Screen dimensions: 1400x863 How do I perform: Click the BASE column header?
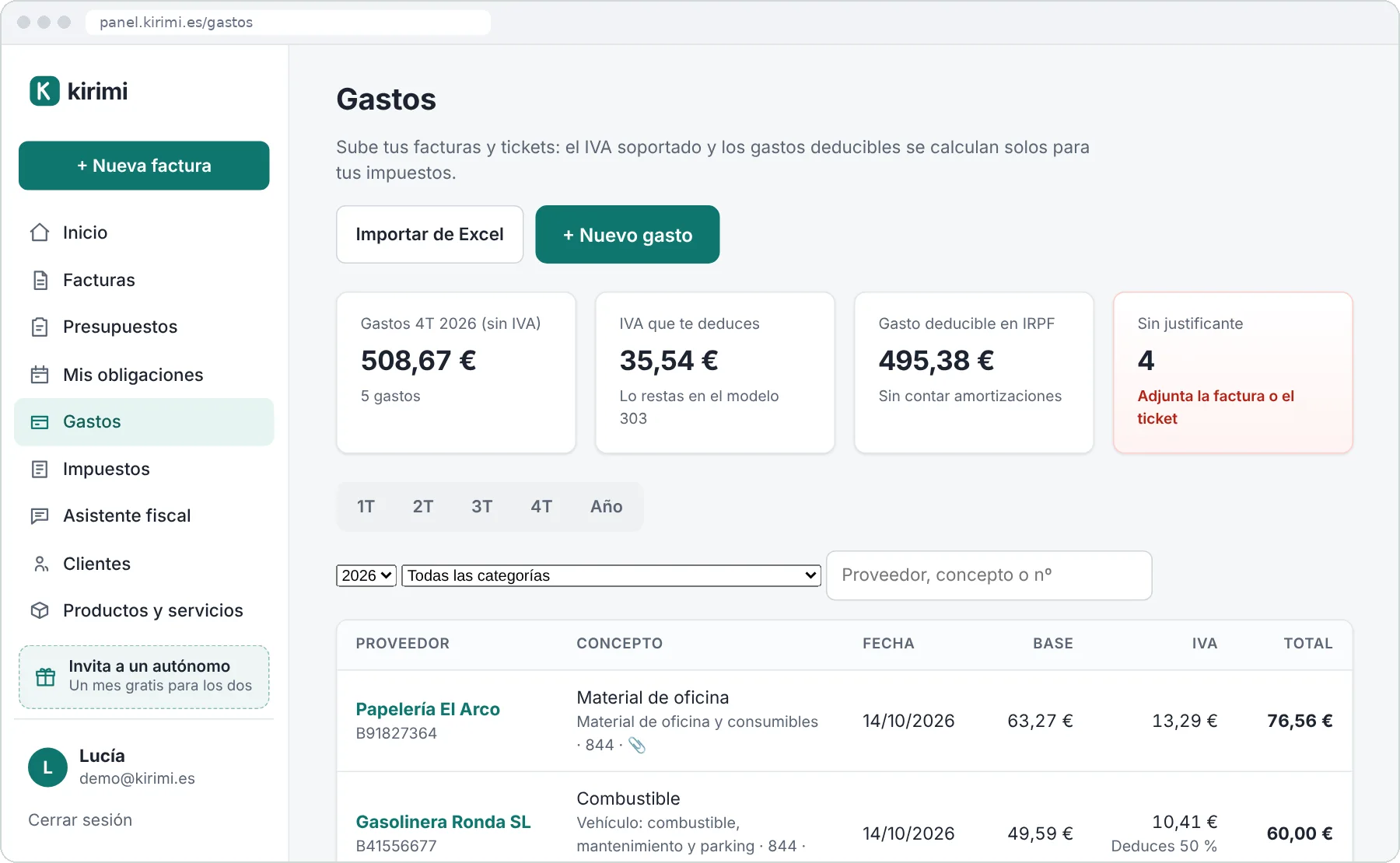[1053, 644]
